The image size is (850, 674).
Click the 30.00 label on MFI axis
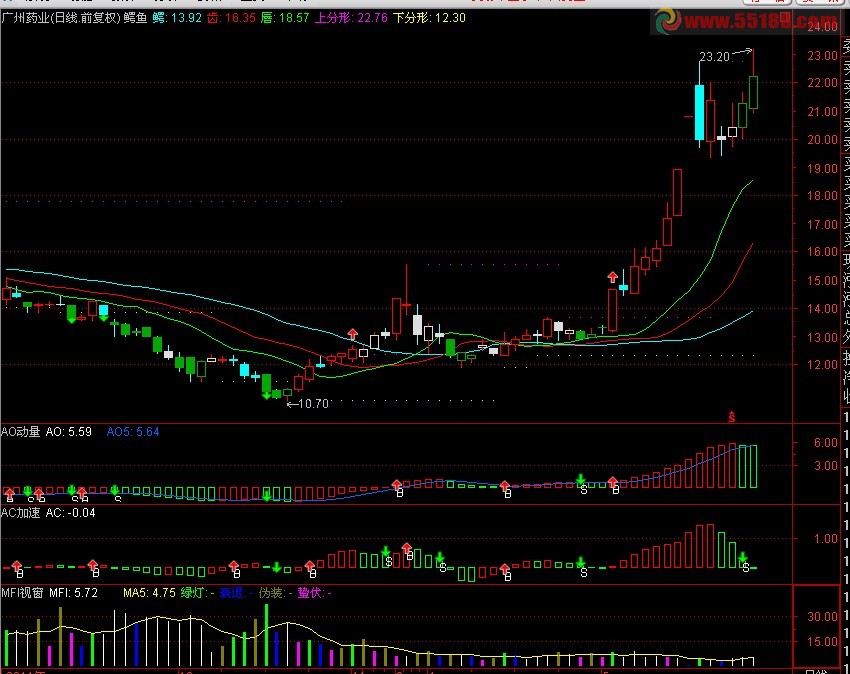822,617
